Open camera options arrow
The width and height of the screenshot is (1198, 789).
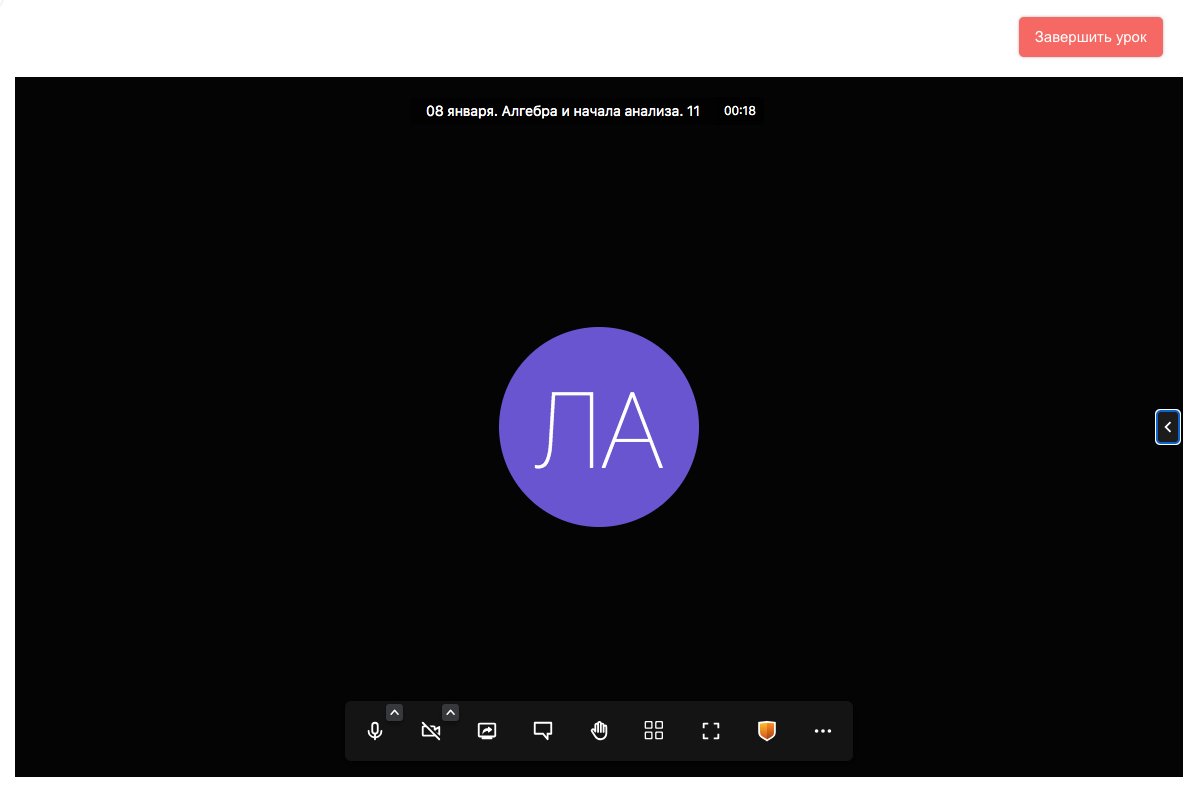pyautogui.click(x=451, y=713)
